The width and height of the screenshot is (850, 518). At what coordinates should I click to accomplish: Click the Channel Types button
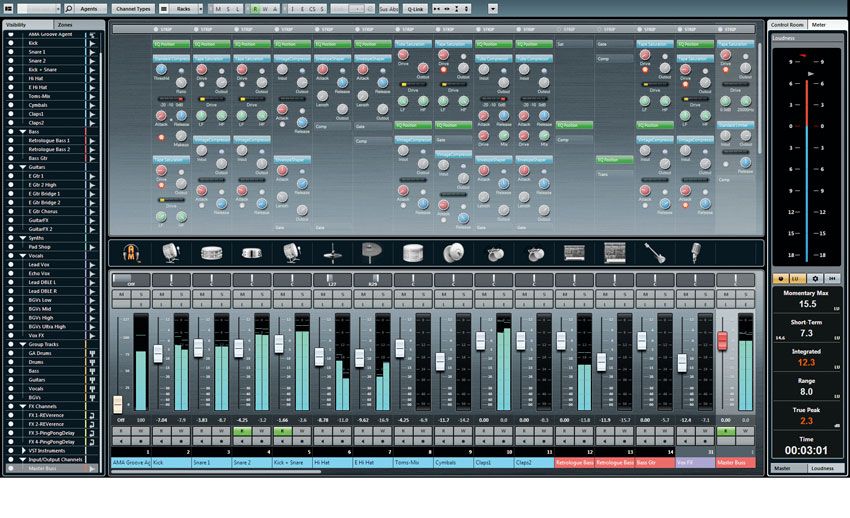tap(133, 9)
